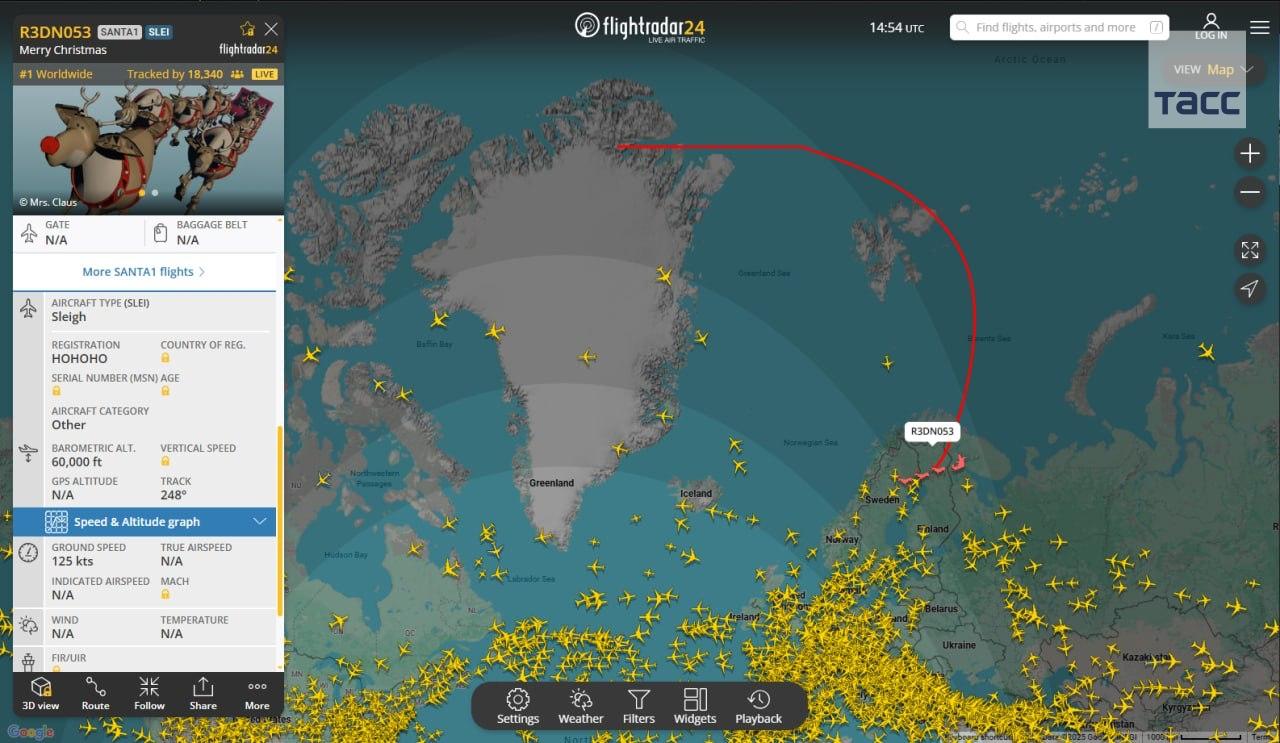Open the hamburger menu at top right
Viewport: 1280px width, 743px height.
point(1260,27)
